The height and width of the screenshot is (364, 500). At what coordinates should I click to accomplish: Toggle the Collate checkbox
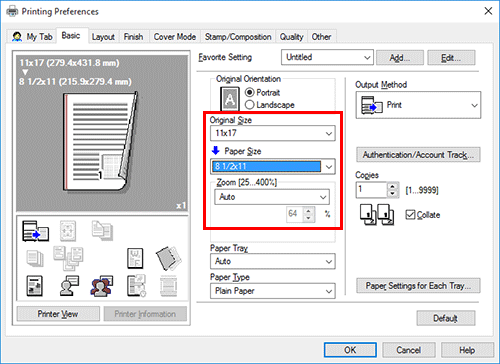coord(410,215)
